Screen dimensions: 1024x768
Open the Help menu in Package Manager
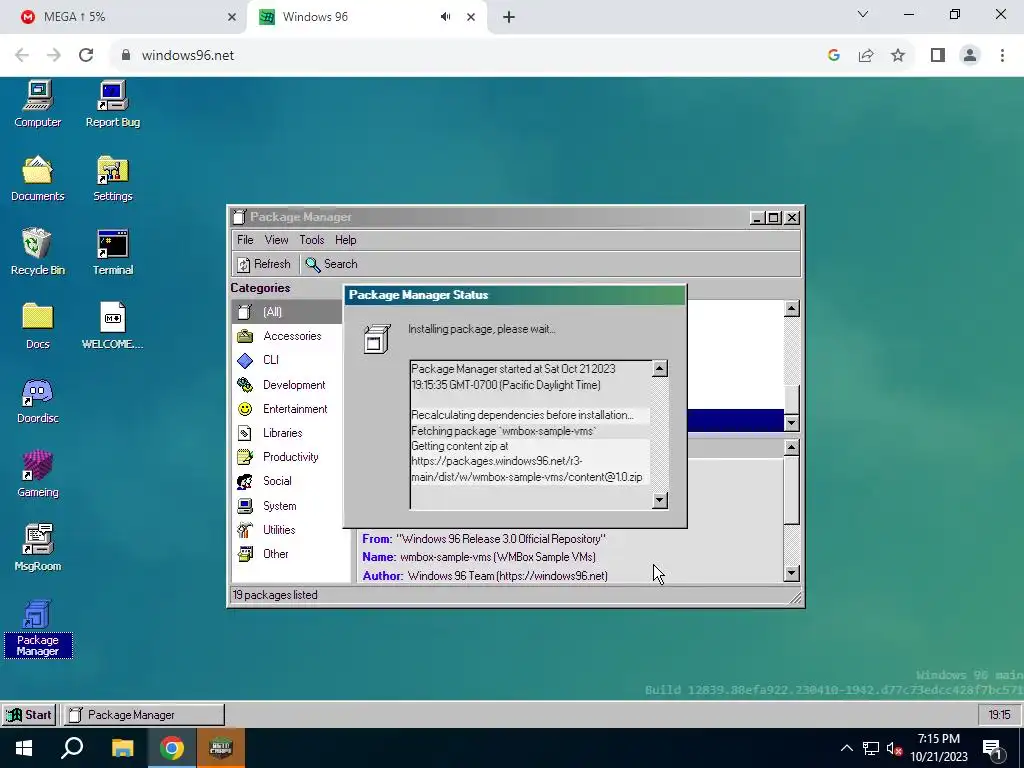pyautogui.click(x=345, y=240)
